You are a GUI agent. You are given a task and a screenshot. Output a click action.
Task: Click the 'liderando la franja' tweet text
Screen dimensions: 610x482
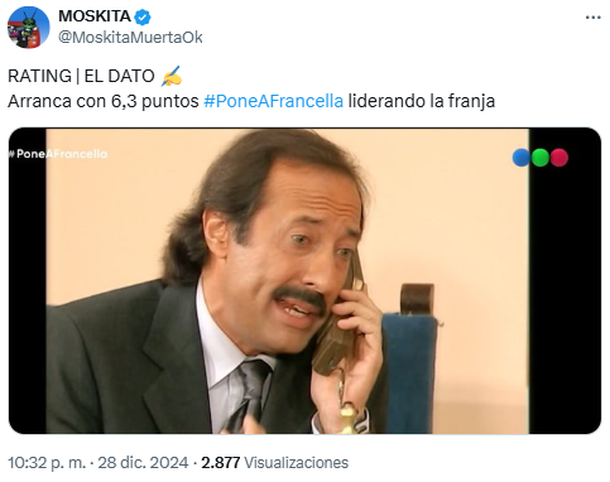pos(421,101)
